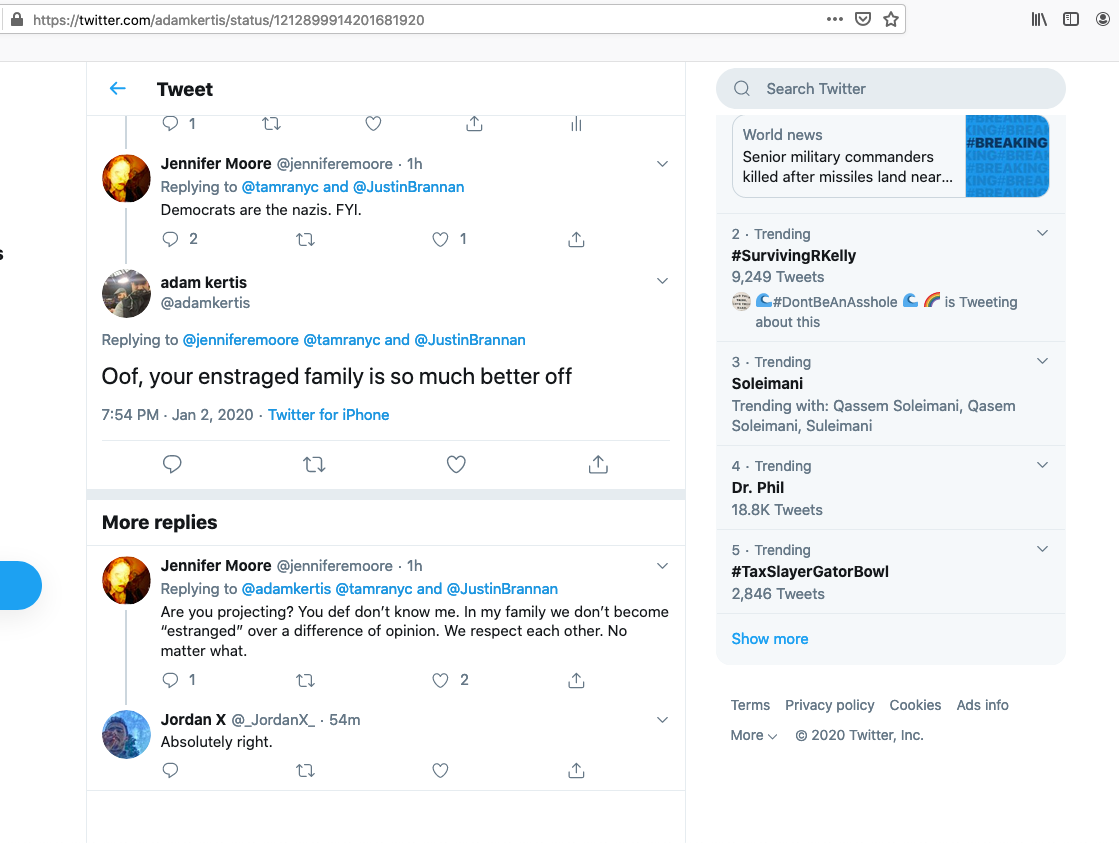Expand the More footer dropdown

tap(754, 735)
